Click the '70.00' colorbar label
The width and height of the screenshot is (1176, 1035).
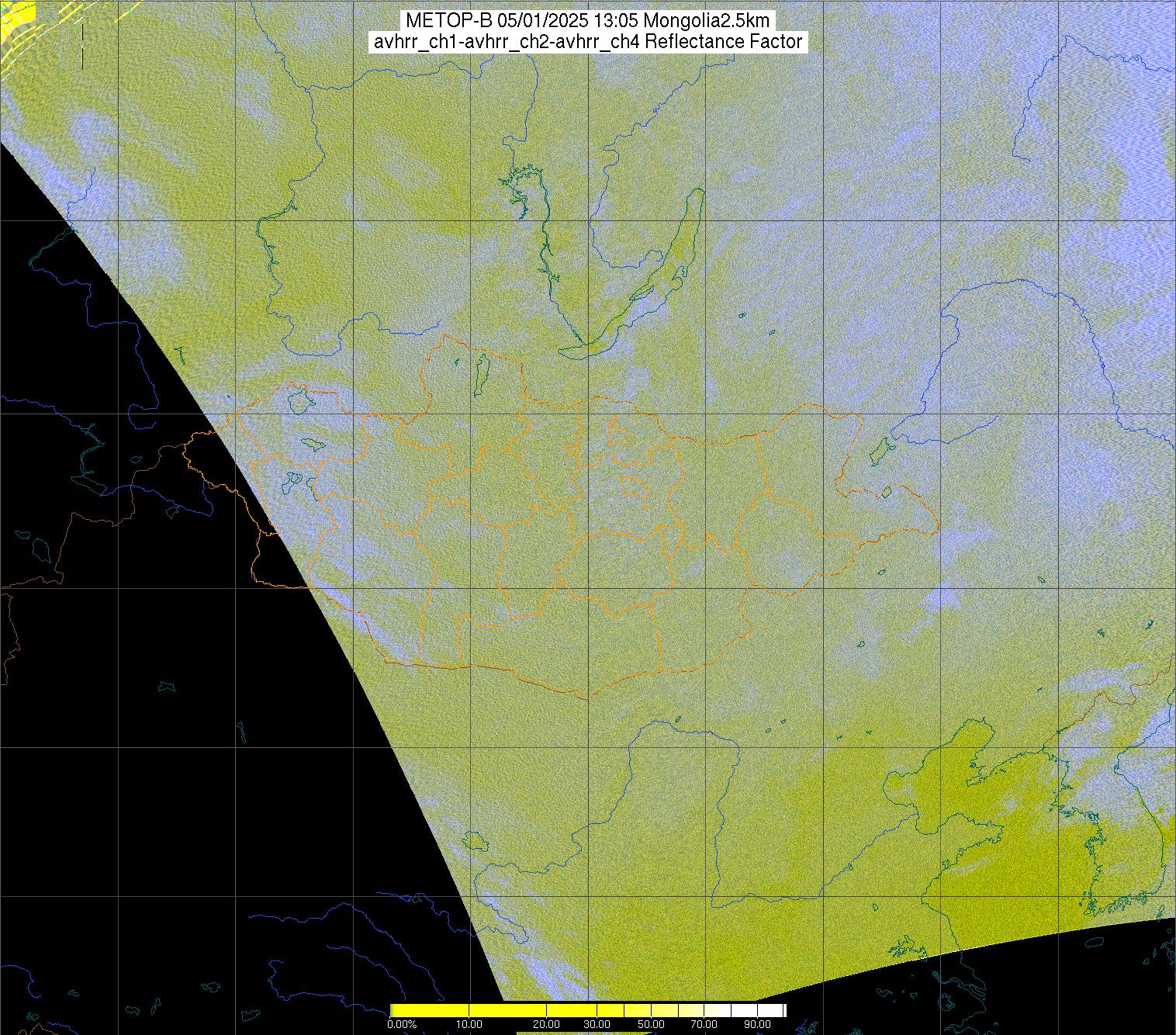(704, 1024)
